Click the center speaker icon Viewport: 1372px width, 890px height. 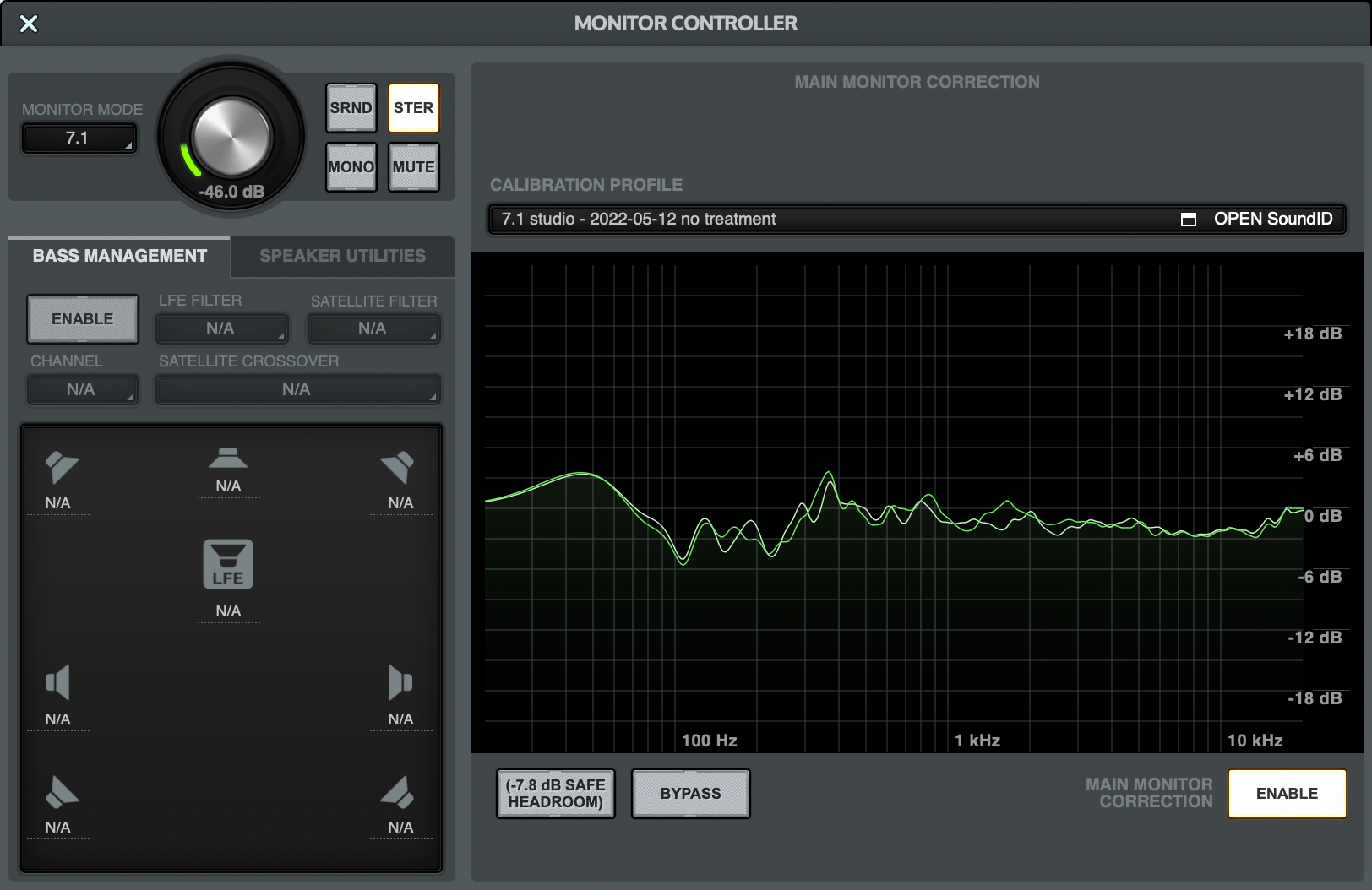coord(228,458)
